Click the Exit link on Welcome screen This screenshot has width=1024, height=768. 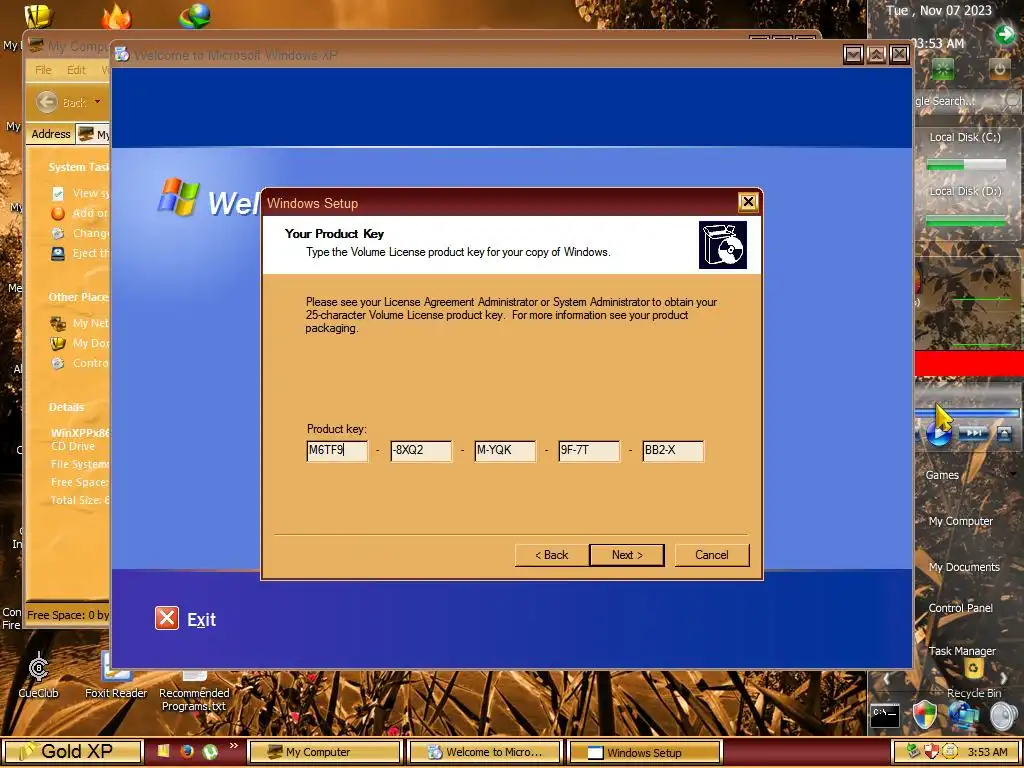tap(201, 620)
